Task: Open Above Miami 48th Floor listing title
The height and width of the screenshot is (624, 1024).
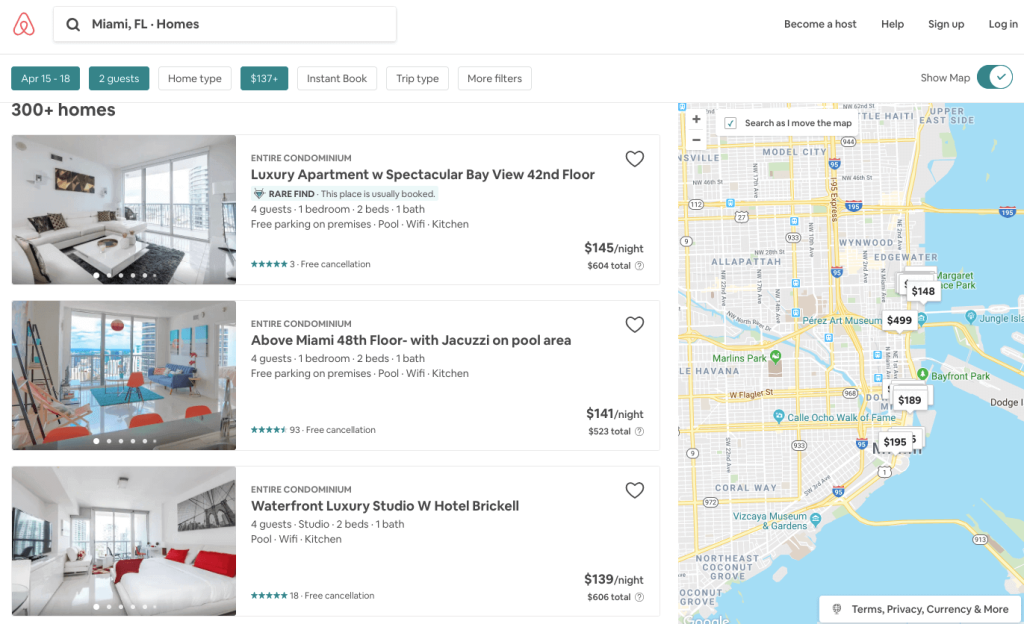Action: pyautogui.click(x=411, y=340)
